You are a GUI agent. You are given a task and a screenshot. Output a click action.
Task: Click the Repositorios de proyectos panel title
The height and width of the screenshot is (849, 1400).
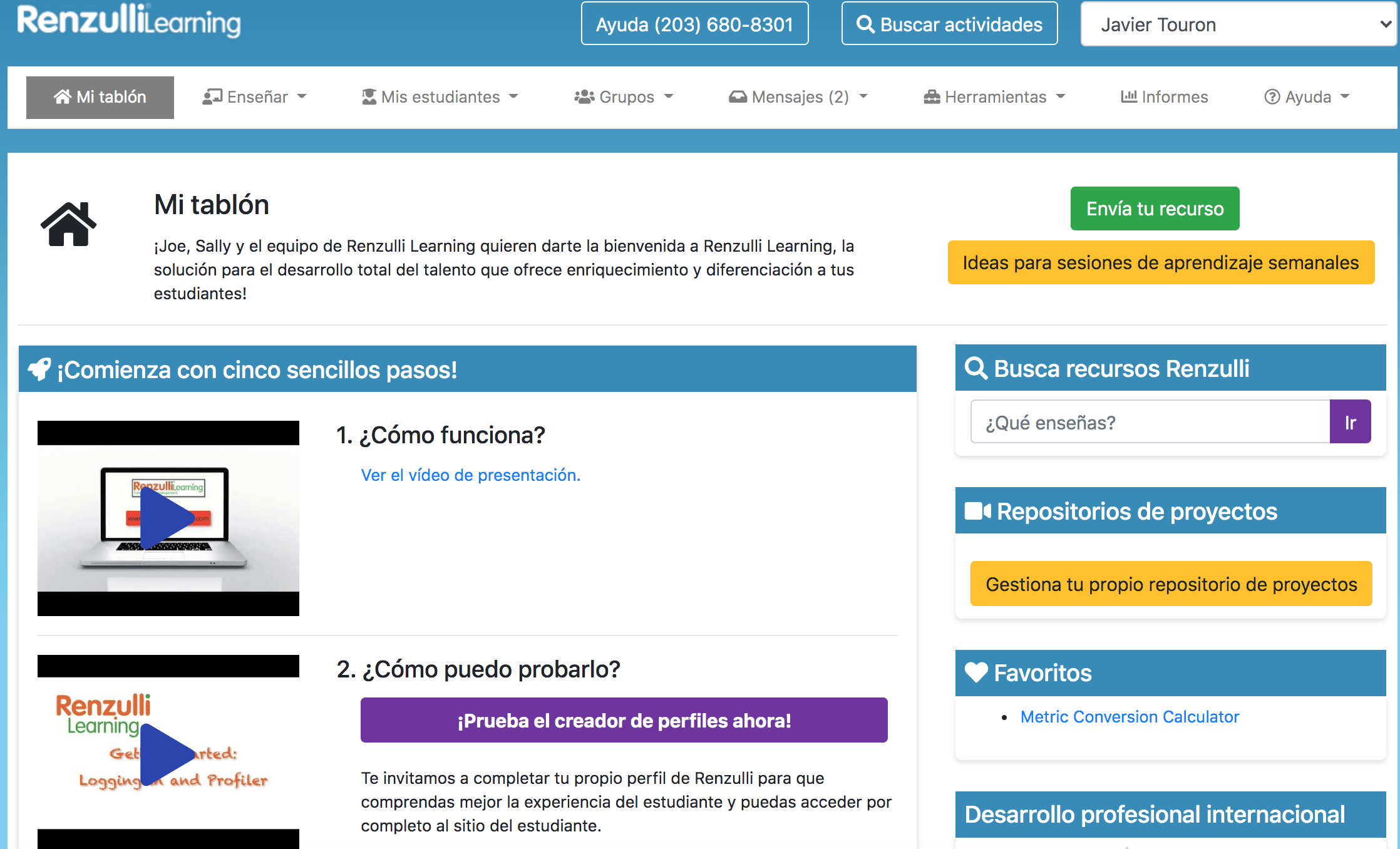(x=1136, y=512)
